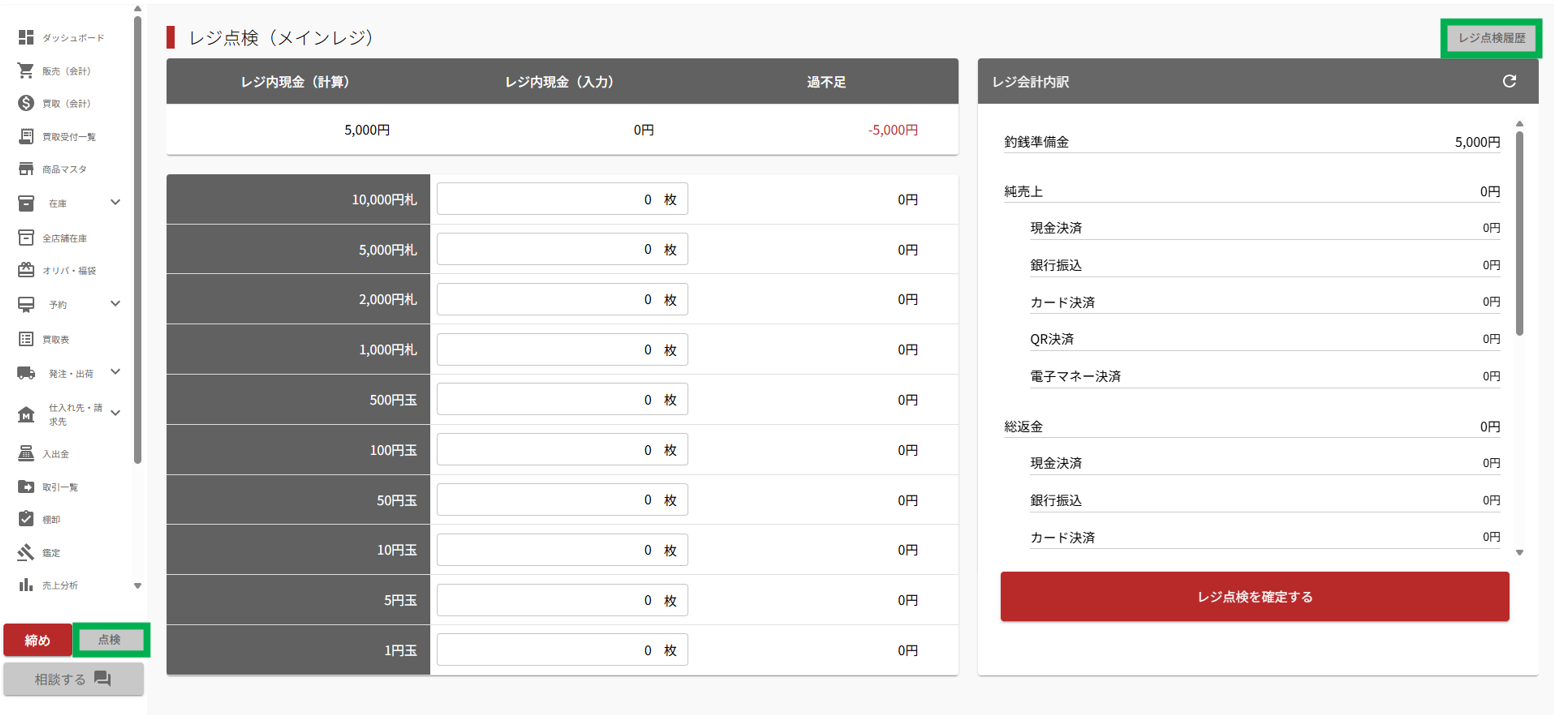The width and height of the screenshot is (1554, 715).
Task: Go to 買取受付一覧 in the sidebar
Action: coord(68,137)
